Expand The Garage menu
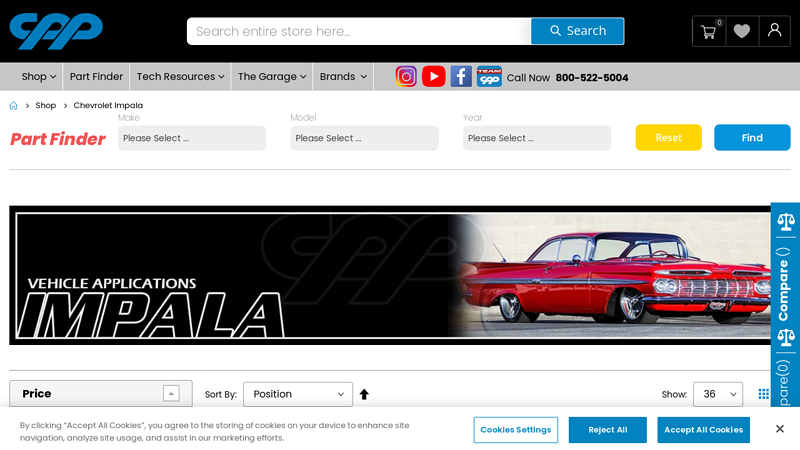The width and height of the screenshot is (800, 450). click(272, 77)
